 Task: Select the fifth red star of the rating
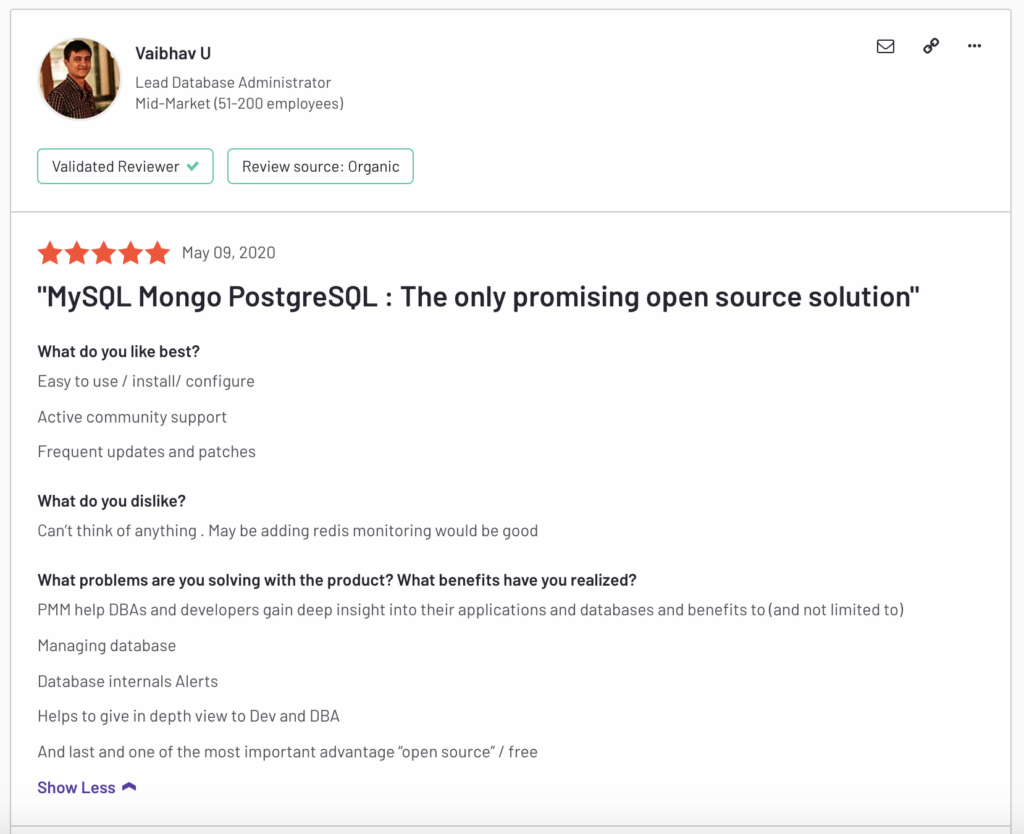click(158, 253)
